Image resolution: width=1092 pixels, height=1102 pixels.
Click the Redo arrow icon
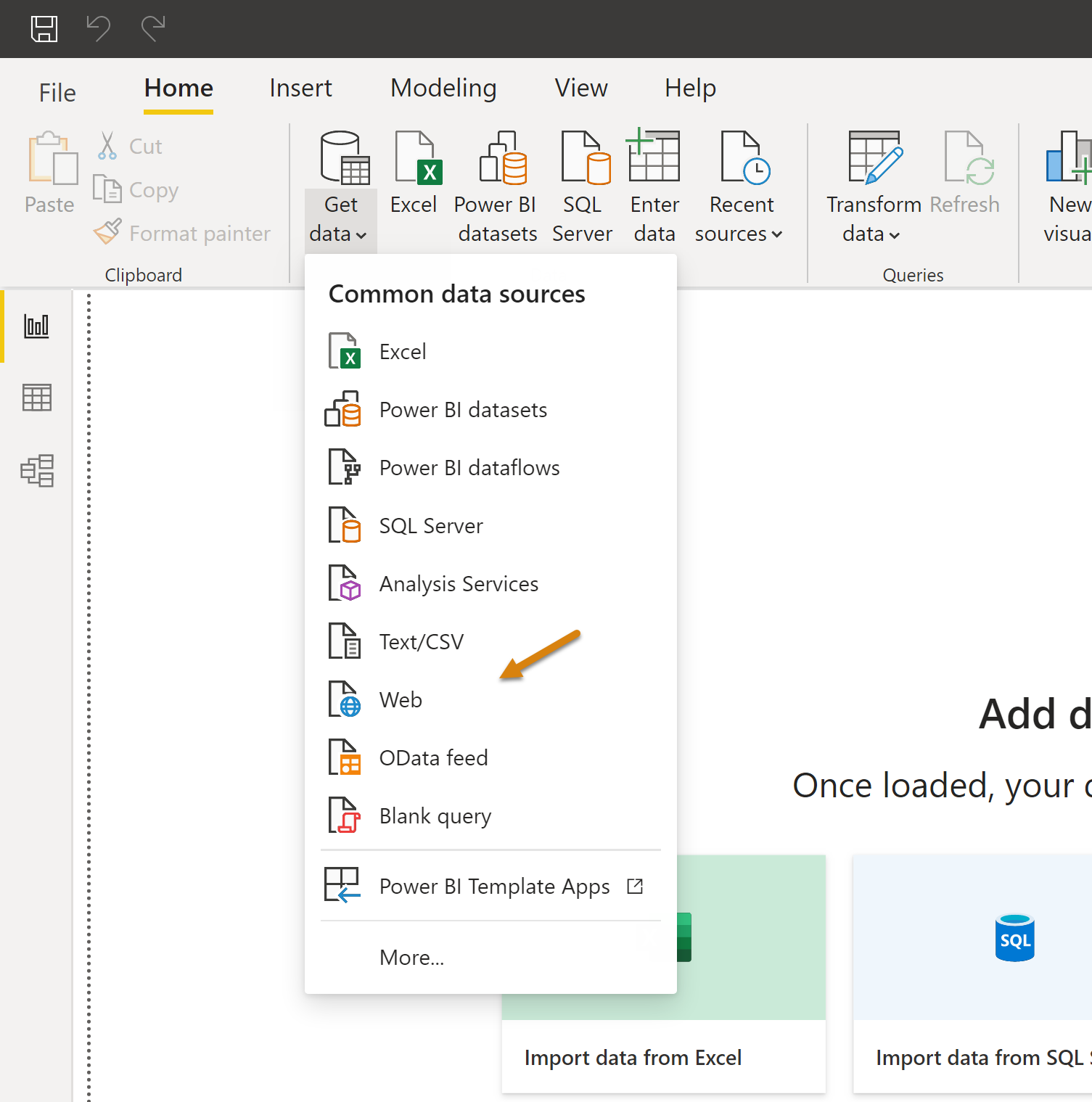[x=153, y=29]
